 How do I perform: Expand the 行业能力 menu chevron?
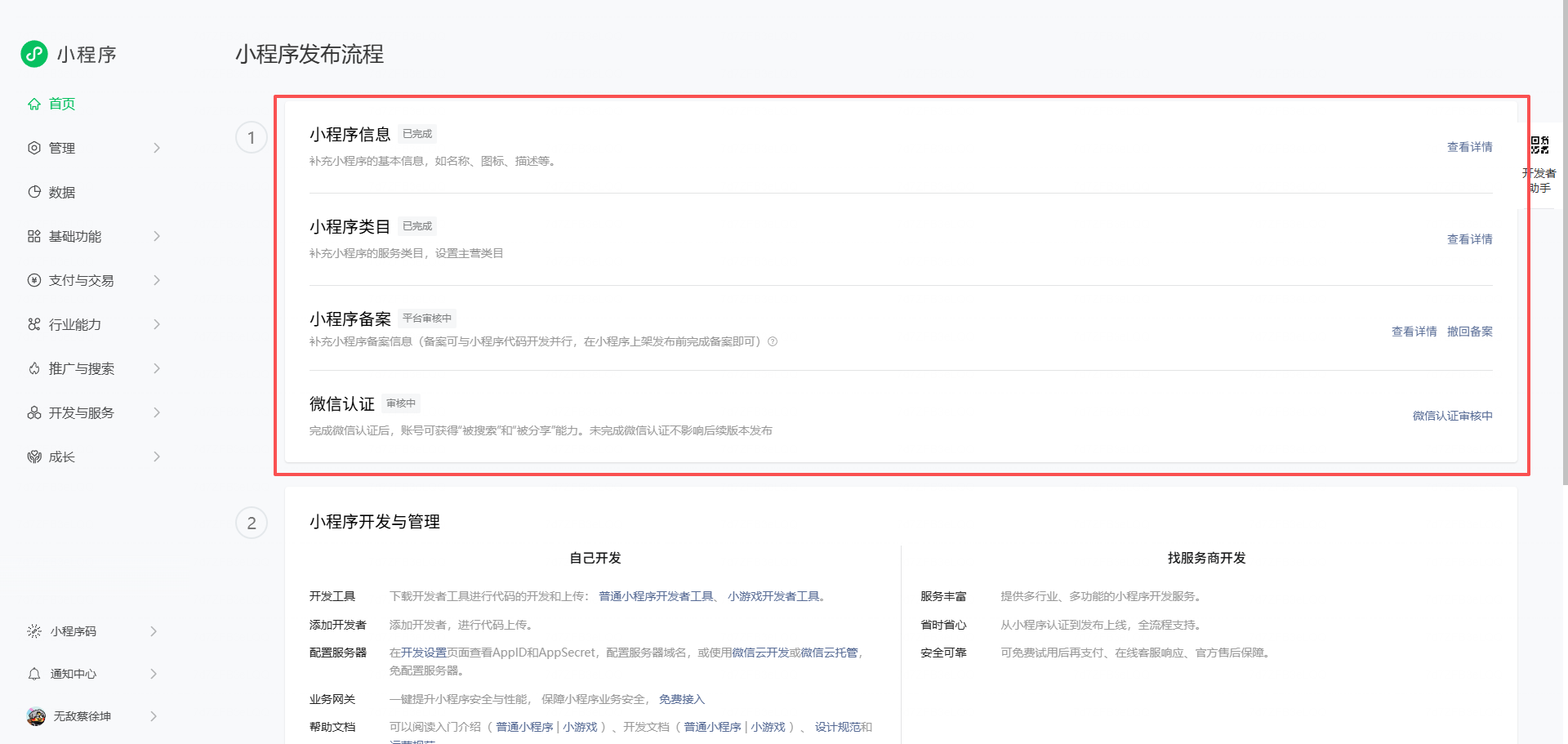tap(157, 324)
